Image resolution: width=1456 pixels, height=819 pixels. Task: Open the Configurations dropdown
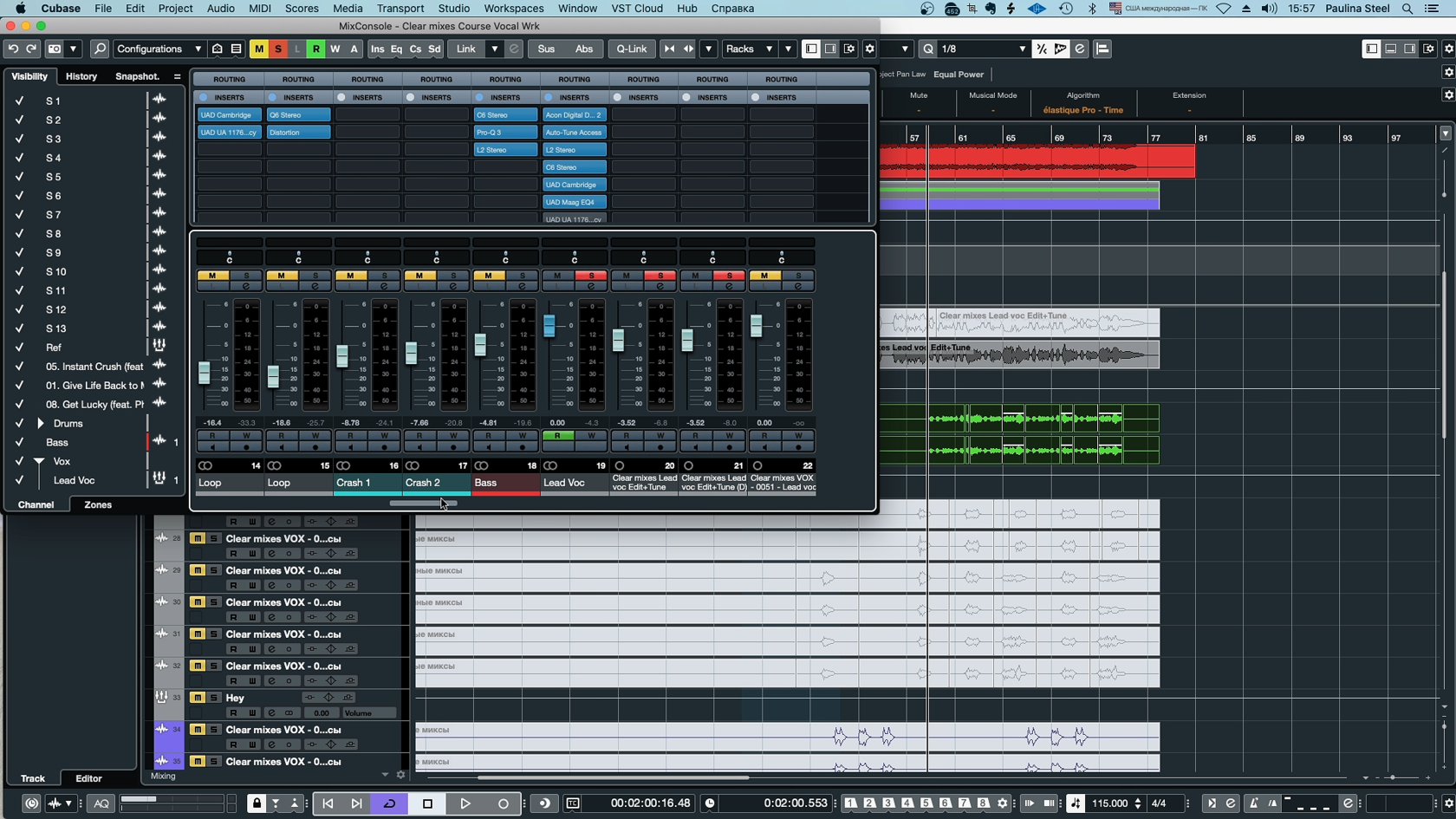coord(159,49)
